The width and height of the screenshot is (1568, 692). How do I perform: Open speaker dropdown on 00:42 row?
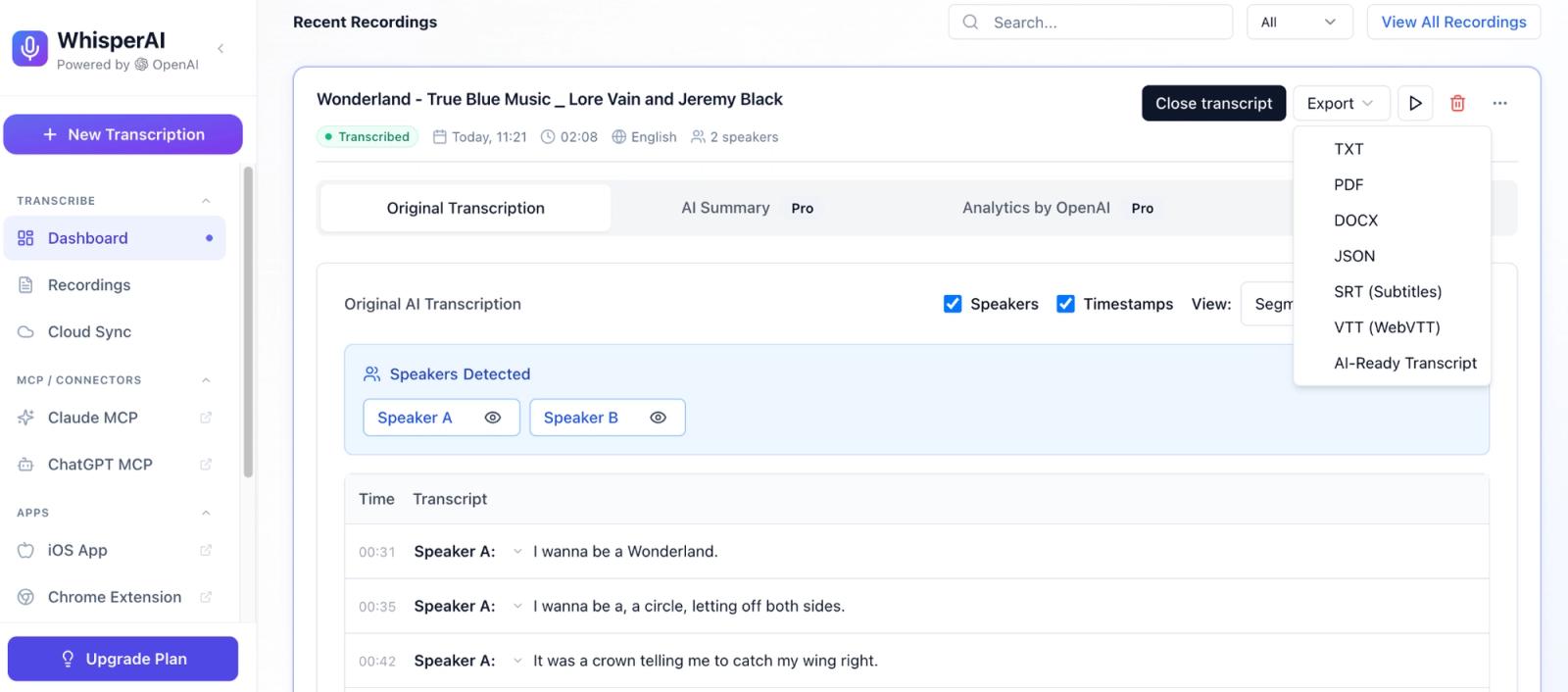[517, 661]
